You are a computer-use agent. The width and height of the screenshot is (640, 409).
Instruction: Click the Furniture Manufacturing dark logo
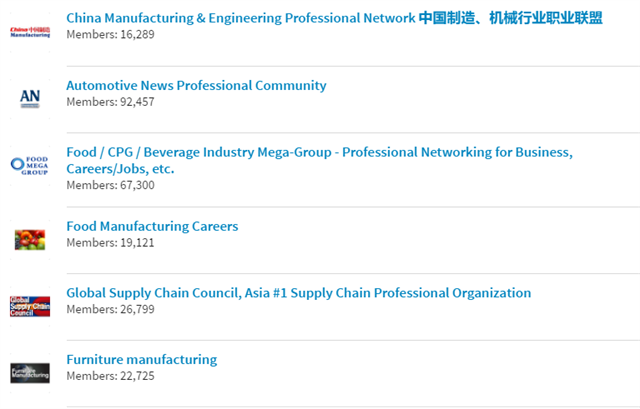pyautogui.click(x=30, y=373)
